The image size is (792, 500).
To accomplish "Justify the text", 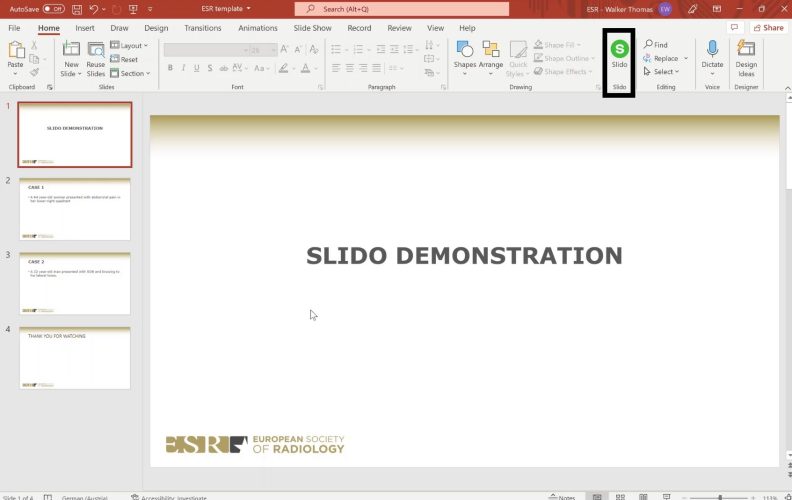I will pos(377,68).
